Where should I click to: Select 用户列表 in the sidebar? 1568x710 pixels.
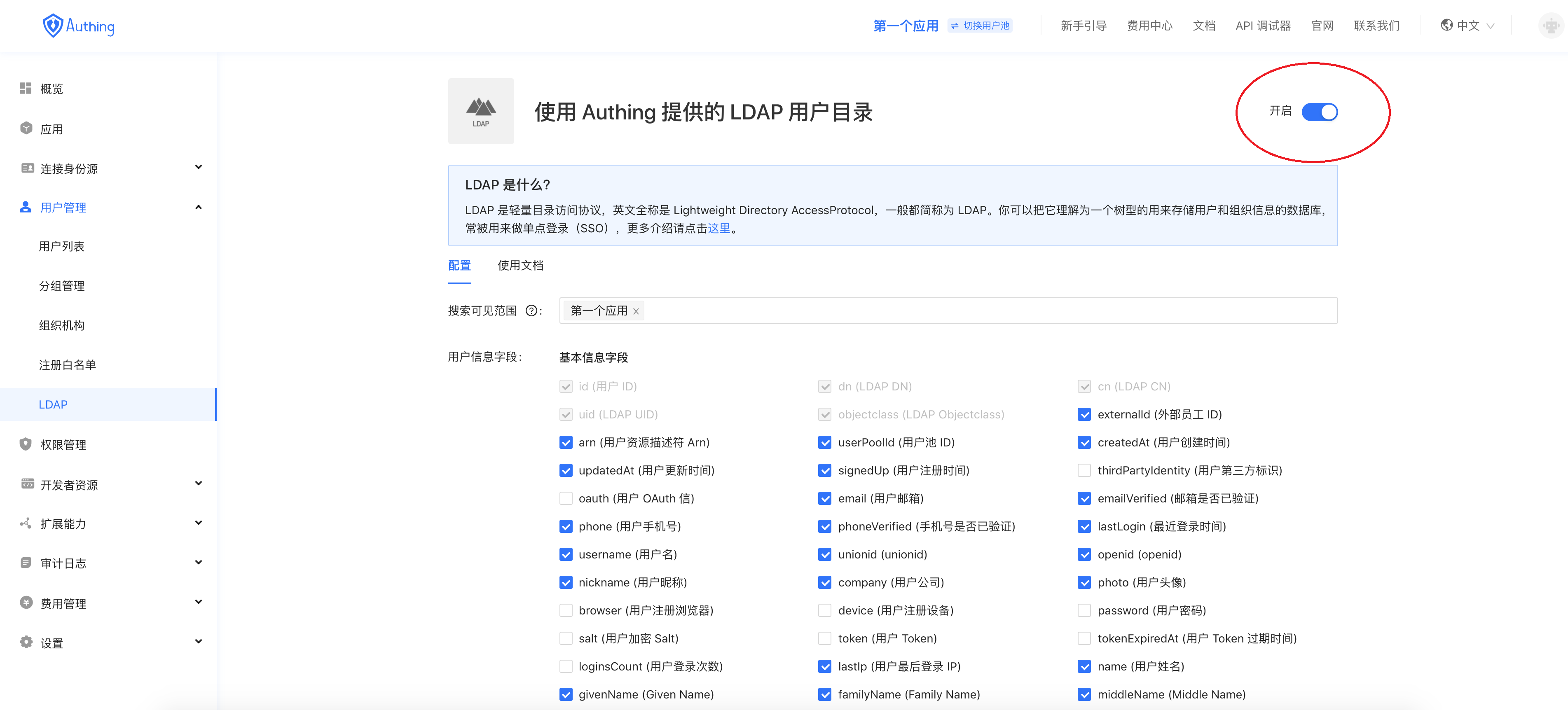tap(61, 246)
